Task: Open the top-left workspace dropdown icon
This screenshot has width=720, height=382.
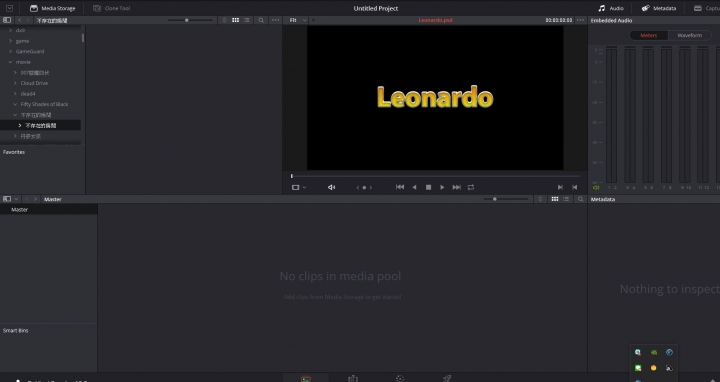Action: point(9,8)
